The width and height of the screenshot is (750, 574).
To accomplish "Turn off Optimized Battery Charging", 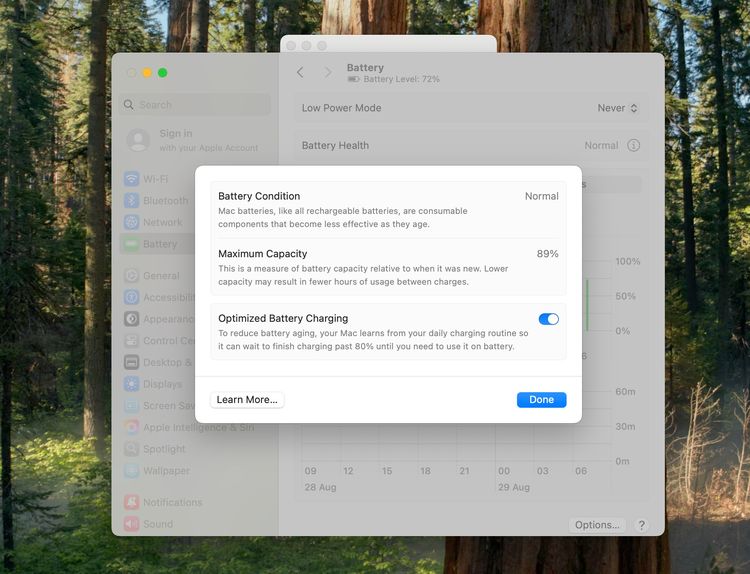I will click(x=548, y=319).
